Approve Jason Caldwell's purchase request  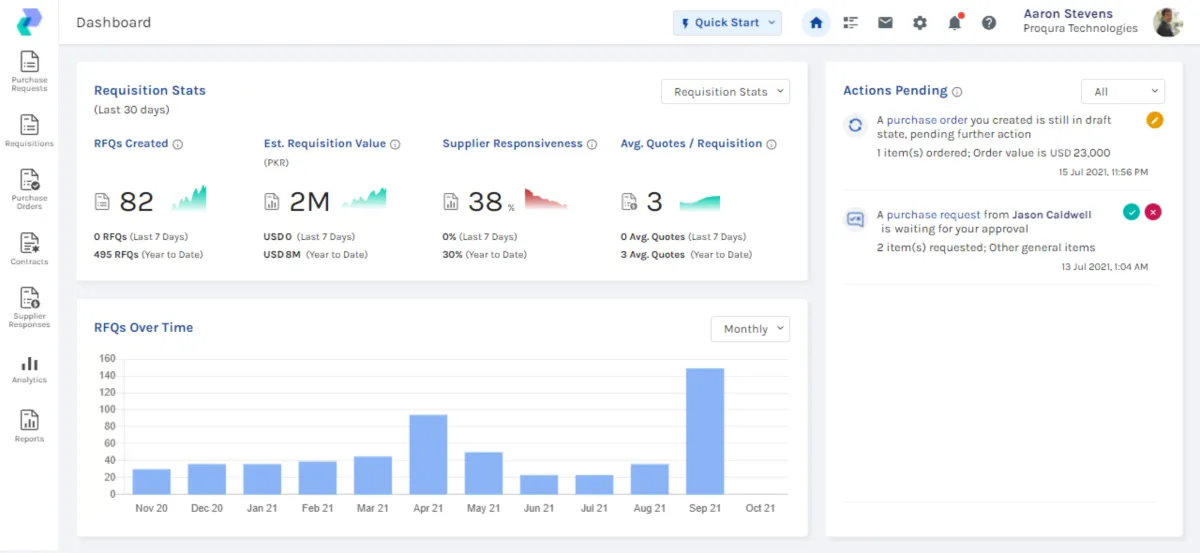coord(1131,212)
